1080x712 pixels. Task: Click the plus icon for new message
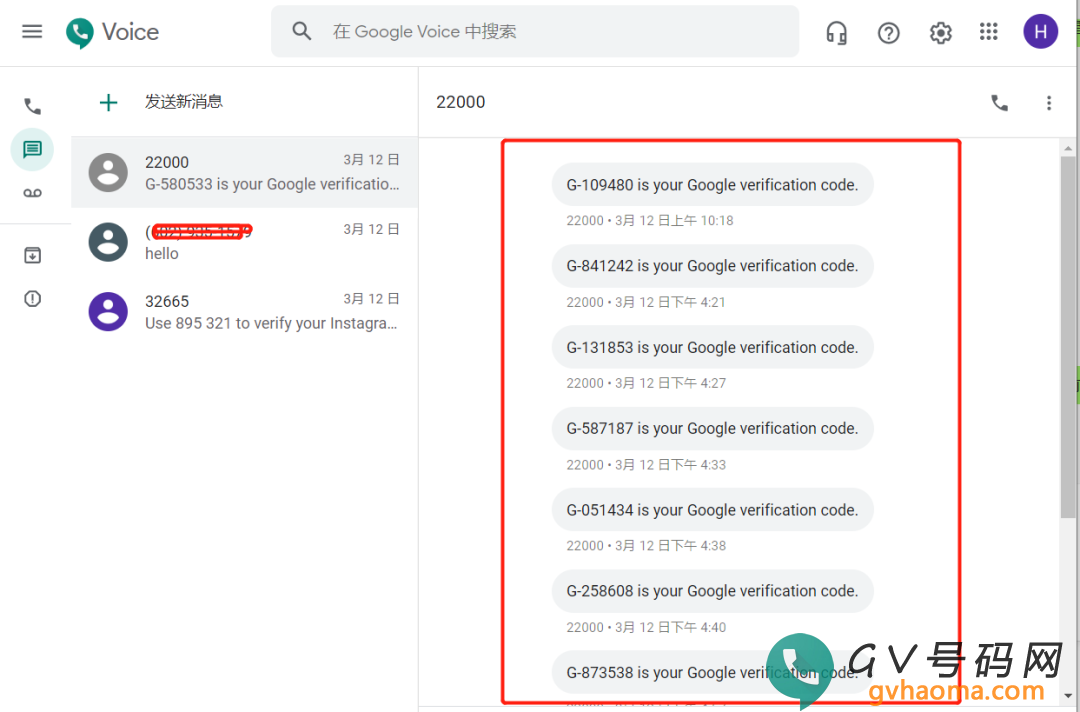coord(108,103)
